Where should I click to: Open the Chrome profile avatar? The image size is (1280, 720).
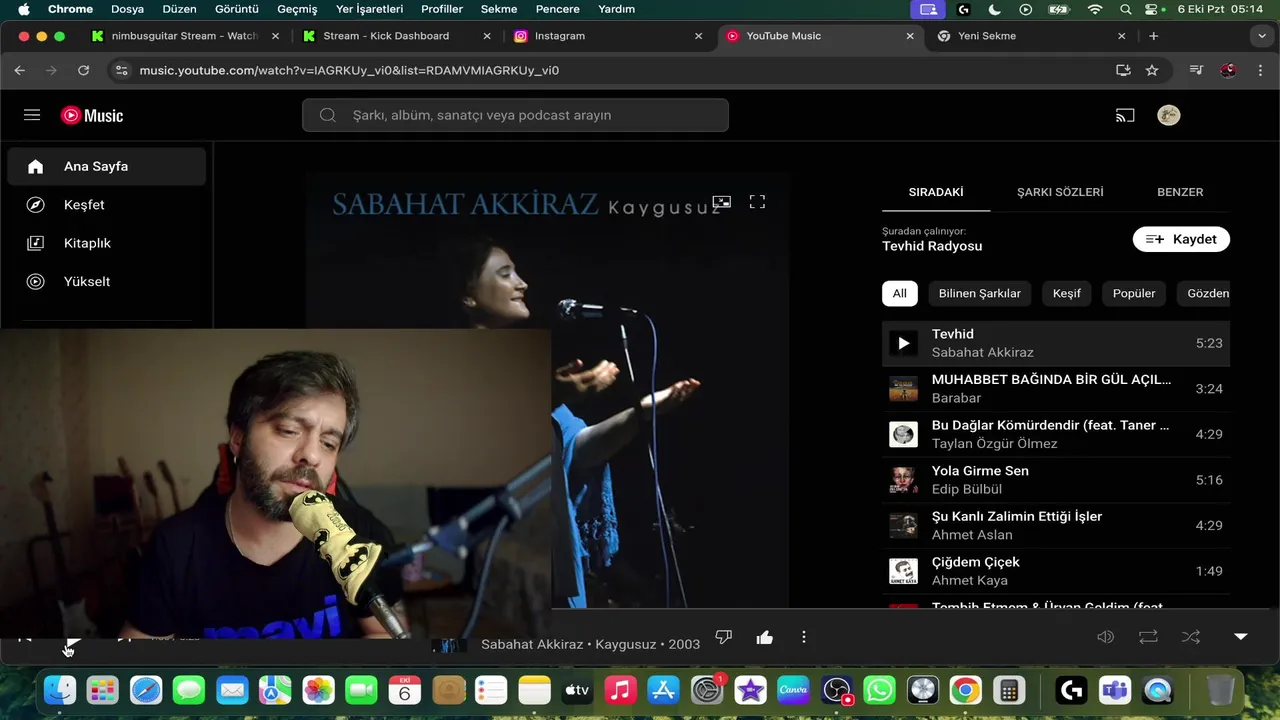click(1229, 70)
